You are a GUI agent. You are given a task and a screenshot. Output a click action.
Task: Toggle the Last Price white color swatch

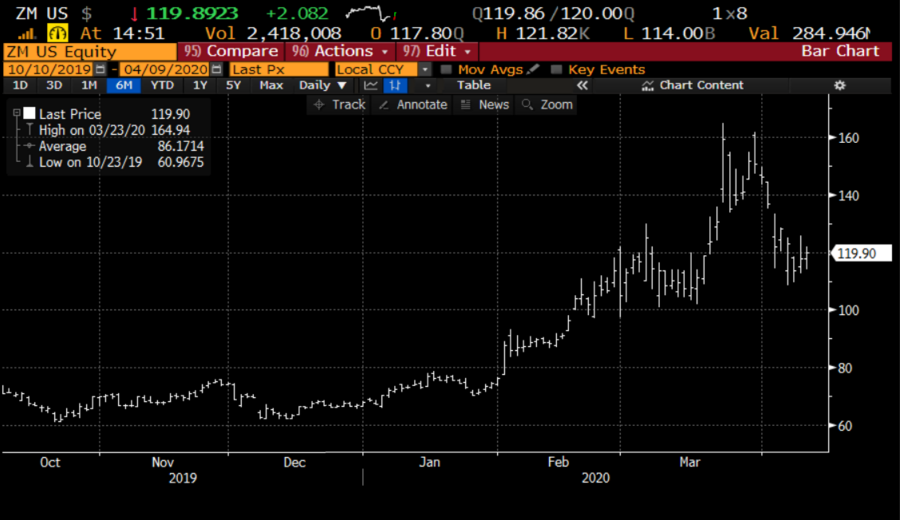click(29, 113)
